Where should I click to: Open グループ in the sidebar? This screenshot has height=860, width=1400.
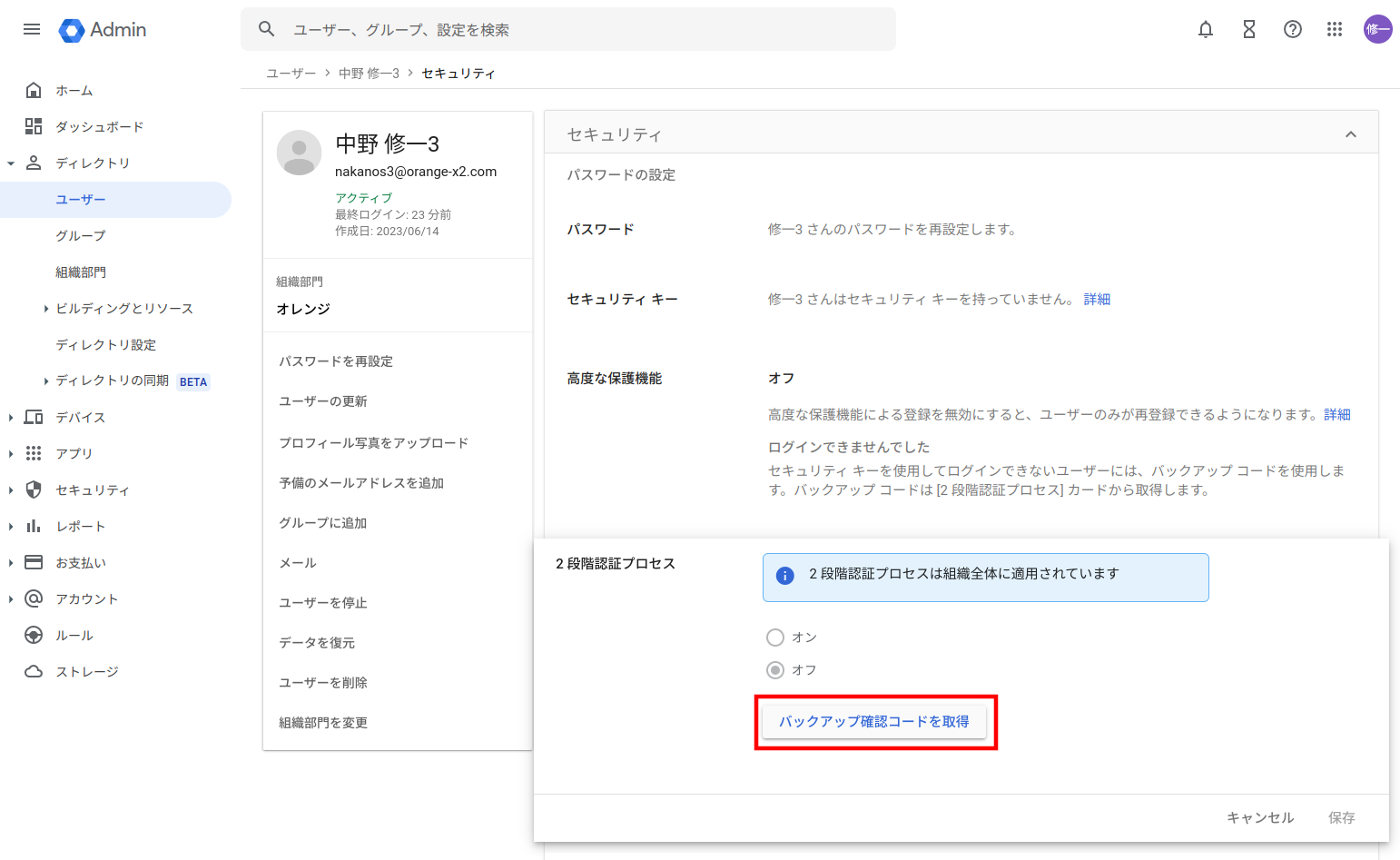[81, 235]
